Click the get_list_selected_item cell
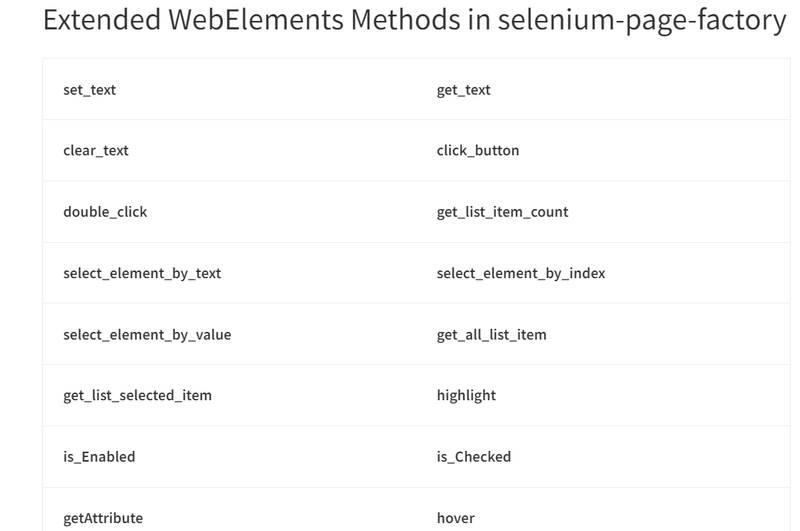 coord(137,395)
